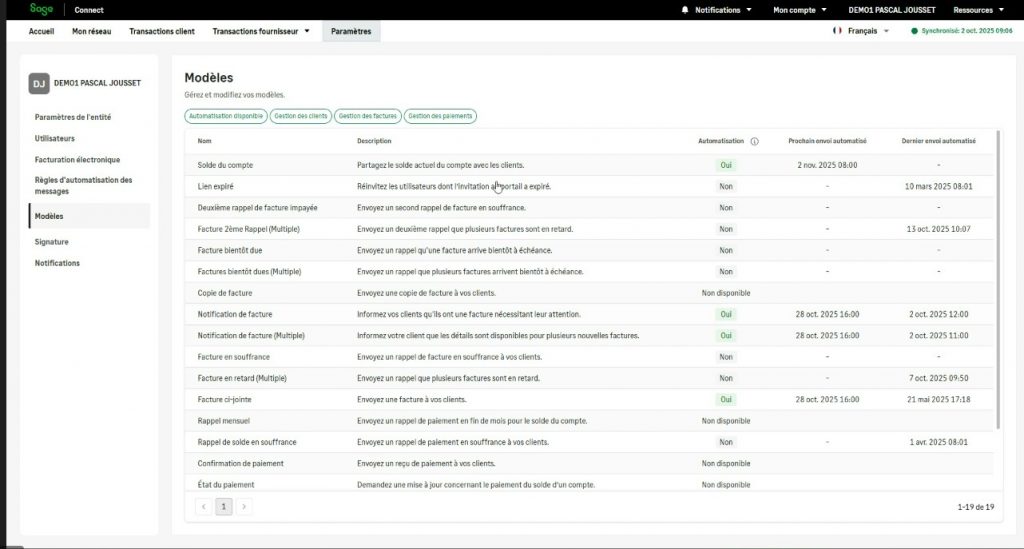The width and height of the screenshot is (1024, 549).
Task: Click the green synchronisation status dot
Action: (x=913, y=31)
